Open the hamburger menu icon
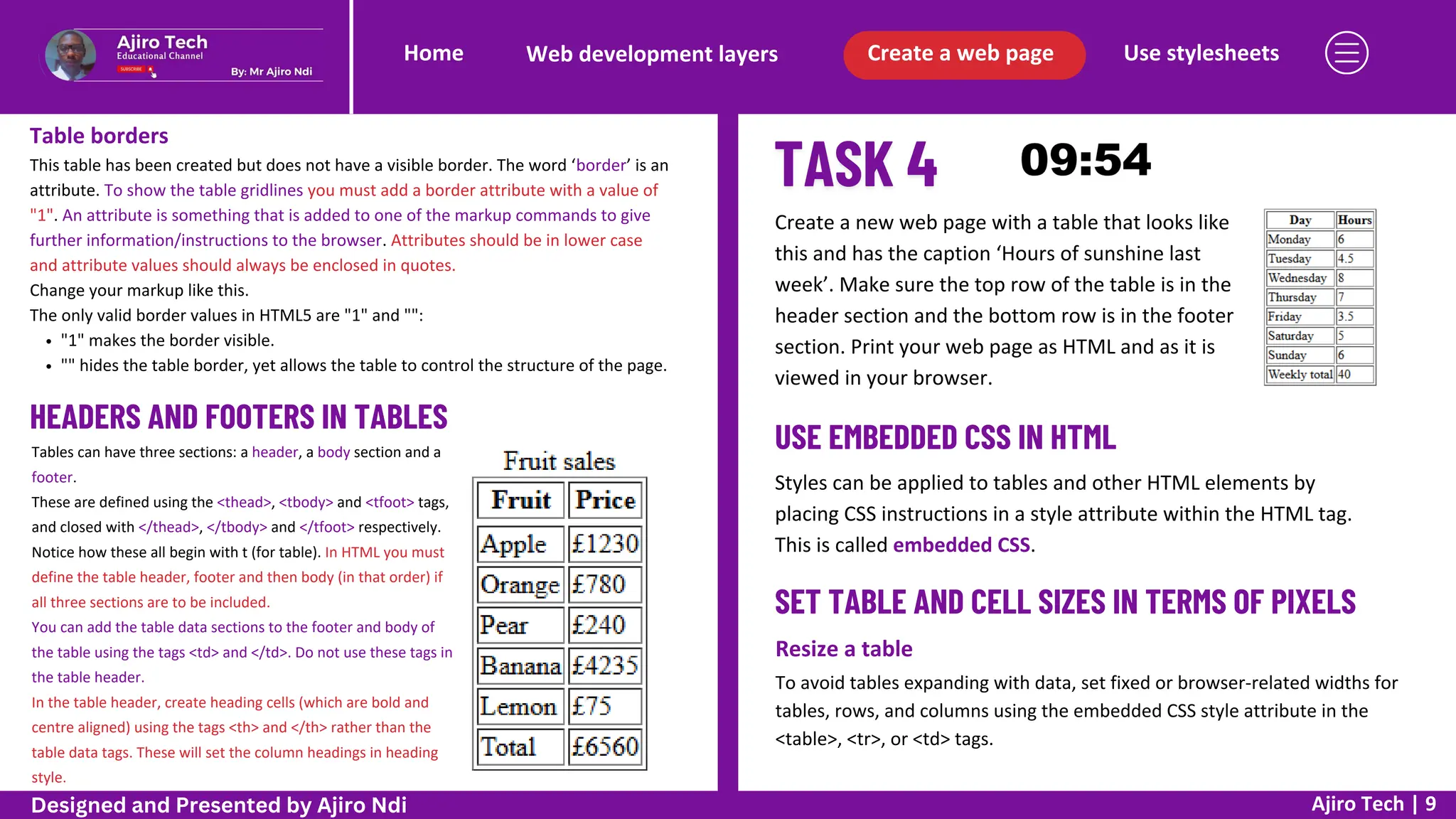Viewport: 1456px width, 819px height. click(1346, 53)
